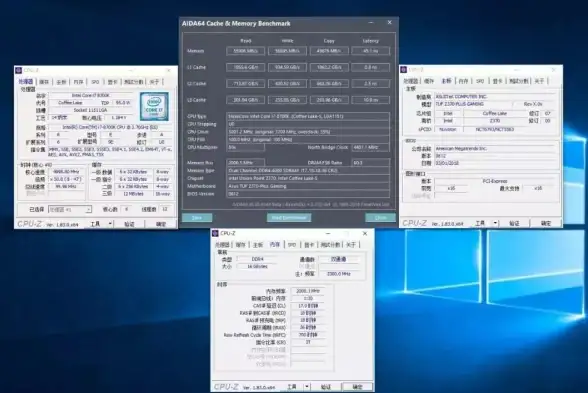
Task: Click 'Socket 1151 LGA' in CPU-Z processor window
Action: (x=90, y=110)
